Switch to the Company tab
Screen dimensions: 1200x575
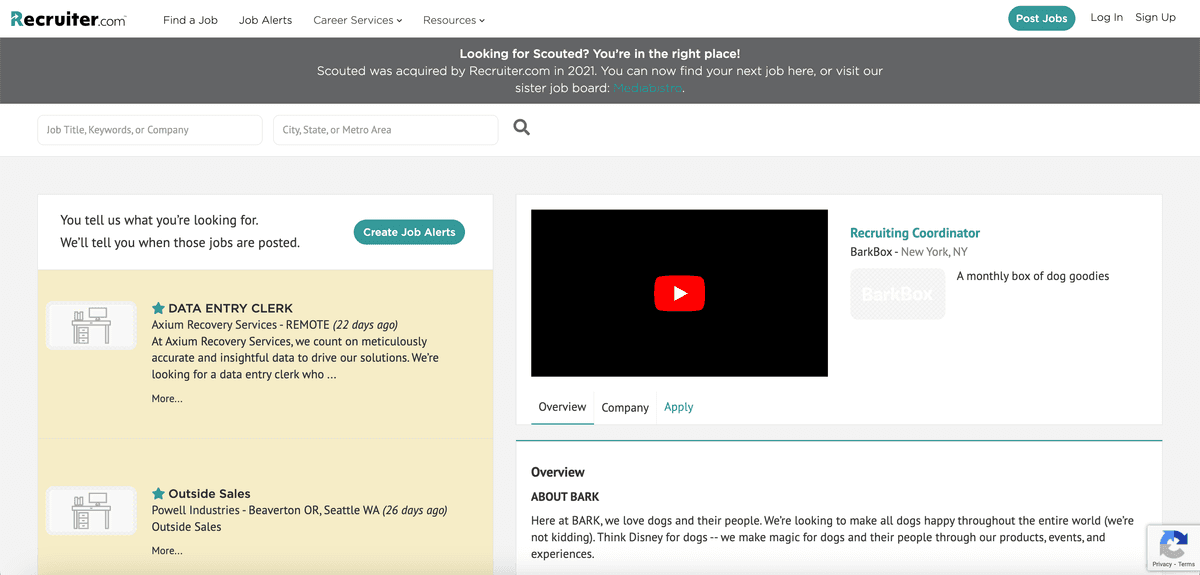[x=625, y=408]
